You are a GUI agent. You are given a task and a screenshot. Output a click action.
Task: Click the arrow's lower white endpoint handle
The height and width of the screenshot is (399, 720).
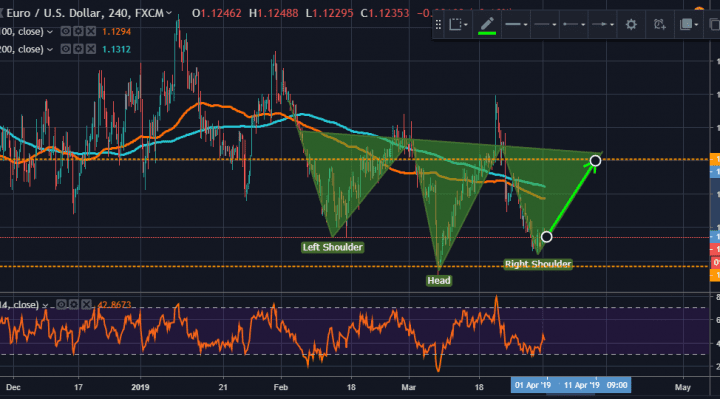tap(546, 237)
